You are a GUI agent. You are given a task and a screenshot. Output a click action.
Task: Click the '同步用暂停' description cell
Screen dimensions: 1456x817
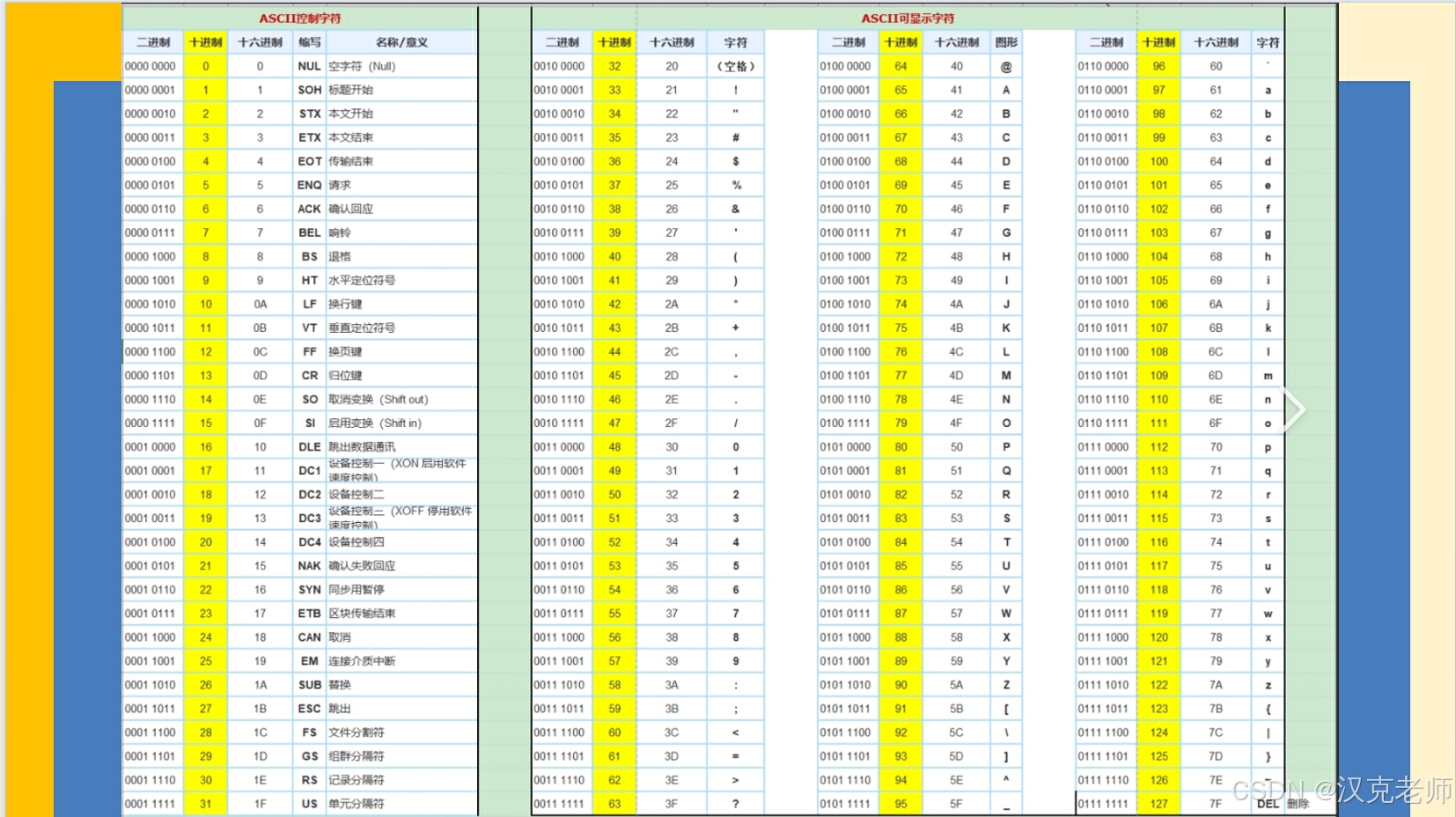[x=401, y=589]
